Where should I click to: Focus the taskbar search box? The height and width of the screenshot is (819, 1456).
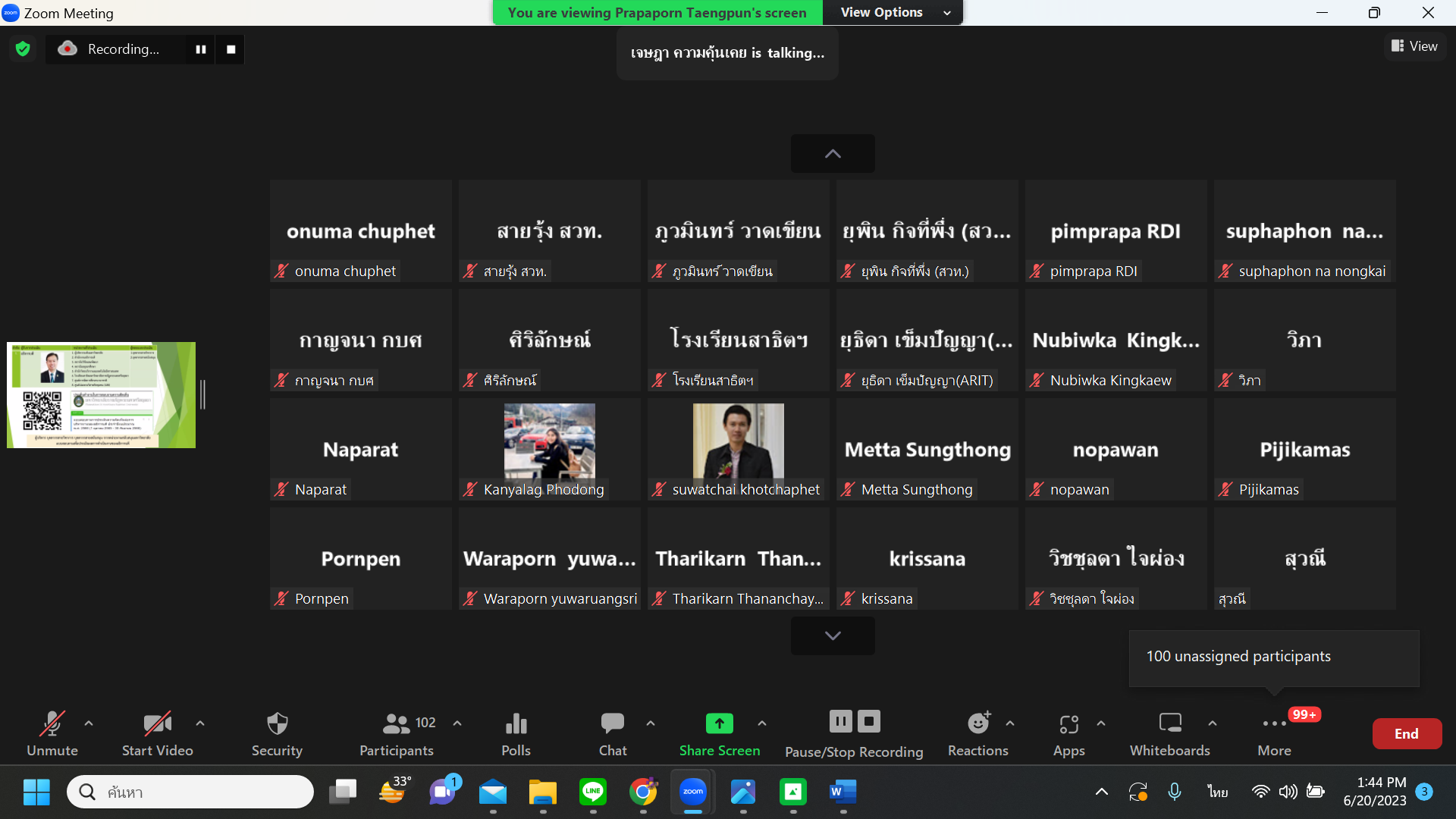click(x=190, y=792)
